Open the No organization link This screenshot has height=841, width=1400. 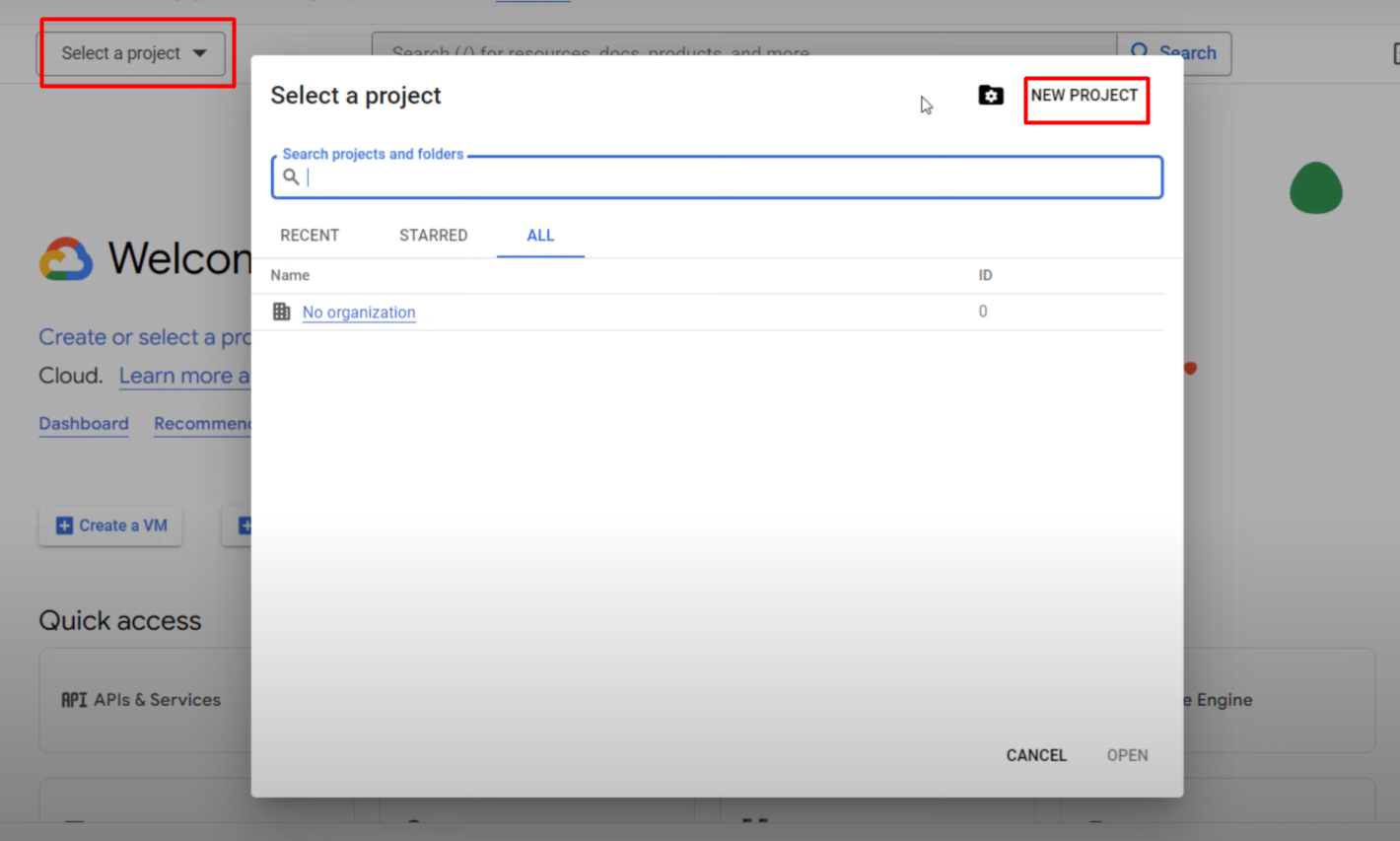tap(359, 313)
